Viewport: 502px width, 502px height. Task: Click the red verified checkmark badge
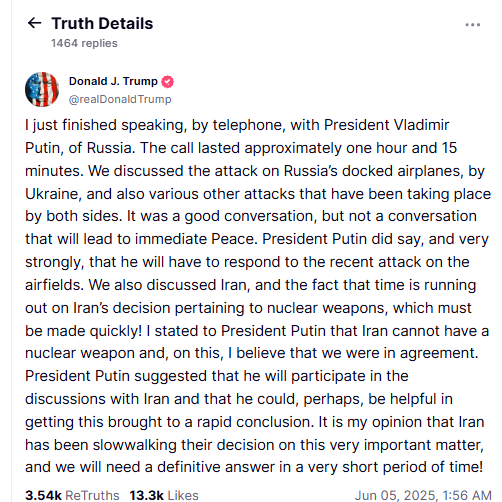pyautogui.click(x=167, y=82)
